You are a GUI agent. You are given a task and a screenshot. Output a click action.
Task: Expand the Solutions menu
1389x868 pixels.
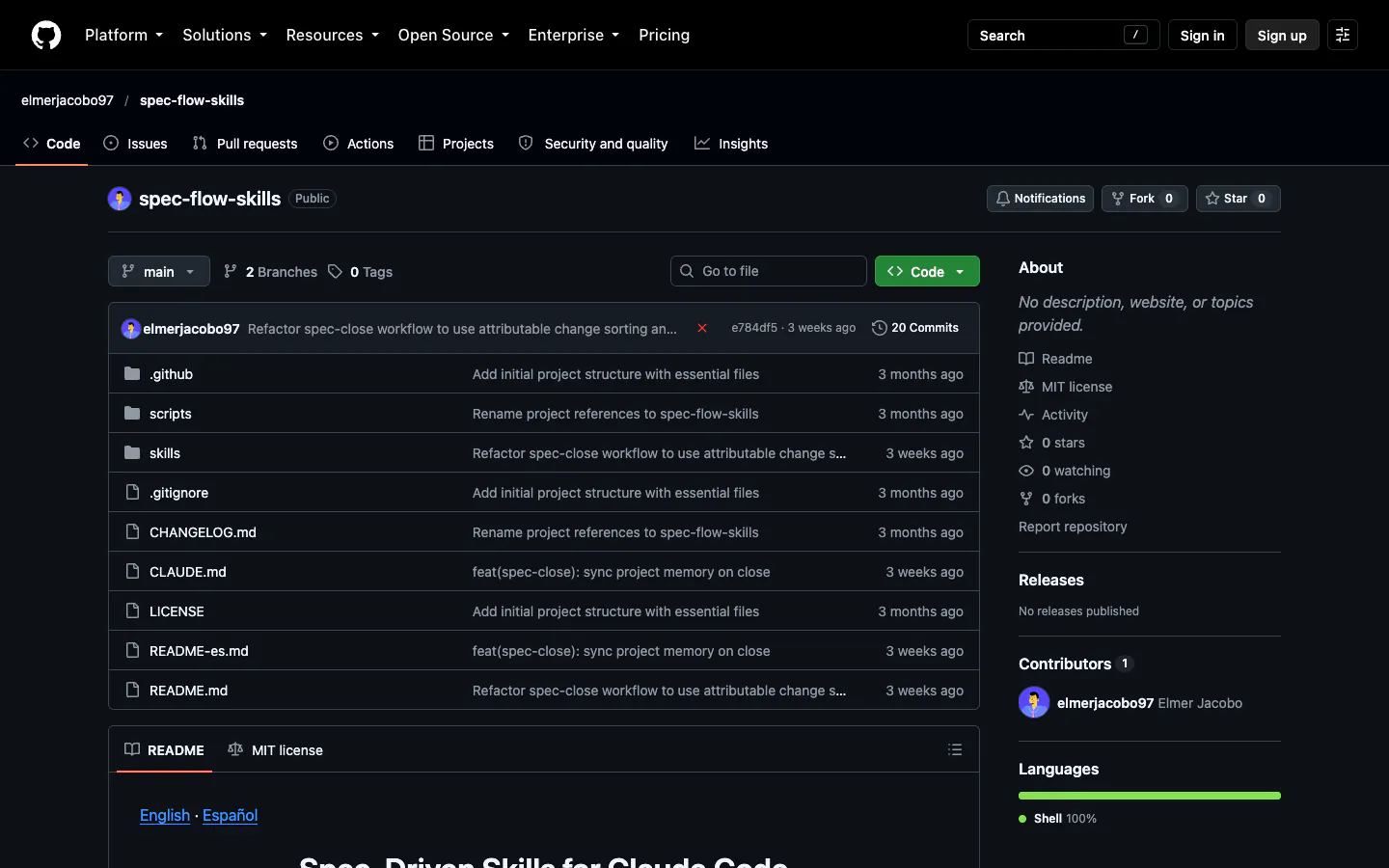225,35
